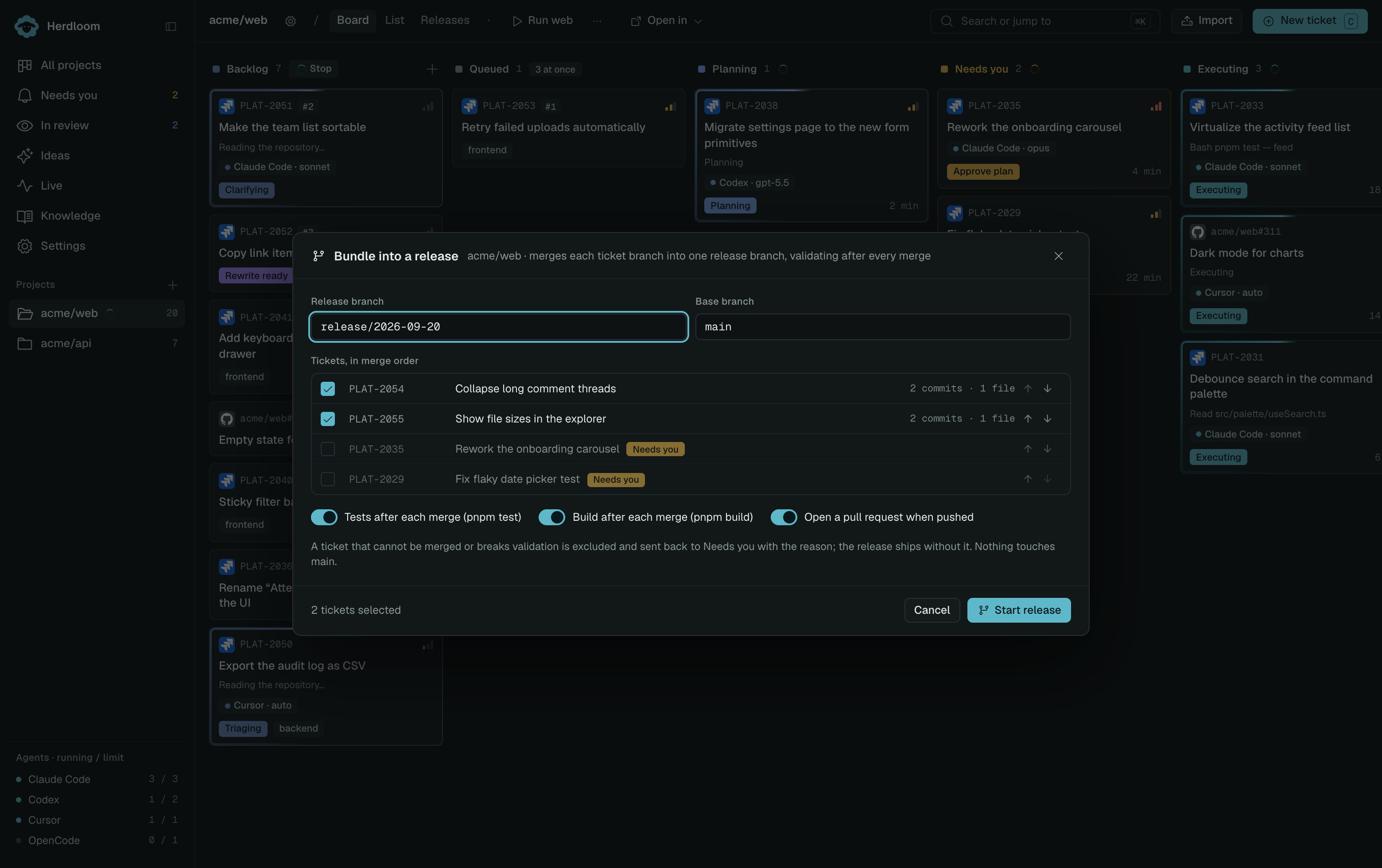Viewport: 1382px width, 868px height.
Task: Collapse the sidebar panel icon
Action: coord(171,27)
